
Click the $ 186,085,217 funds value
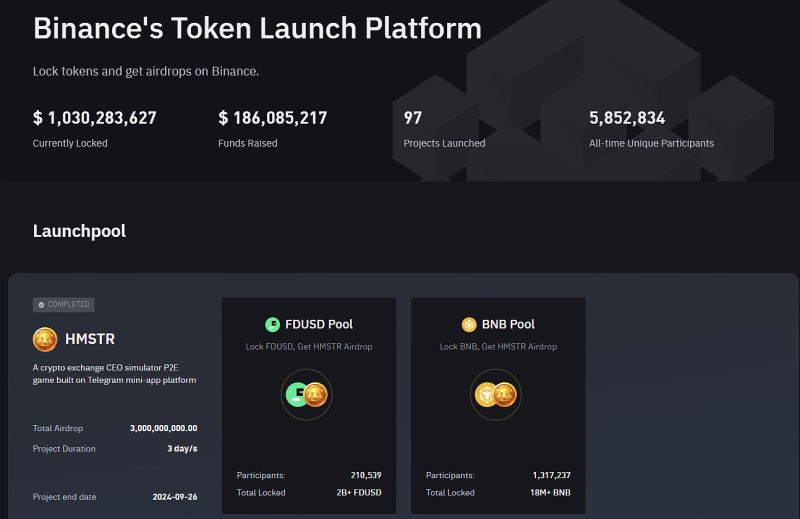272,118
